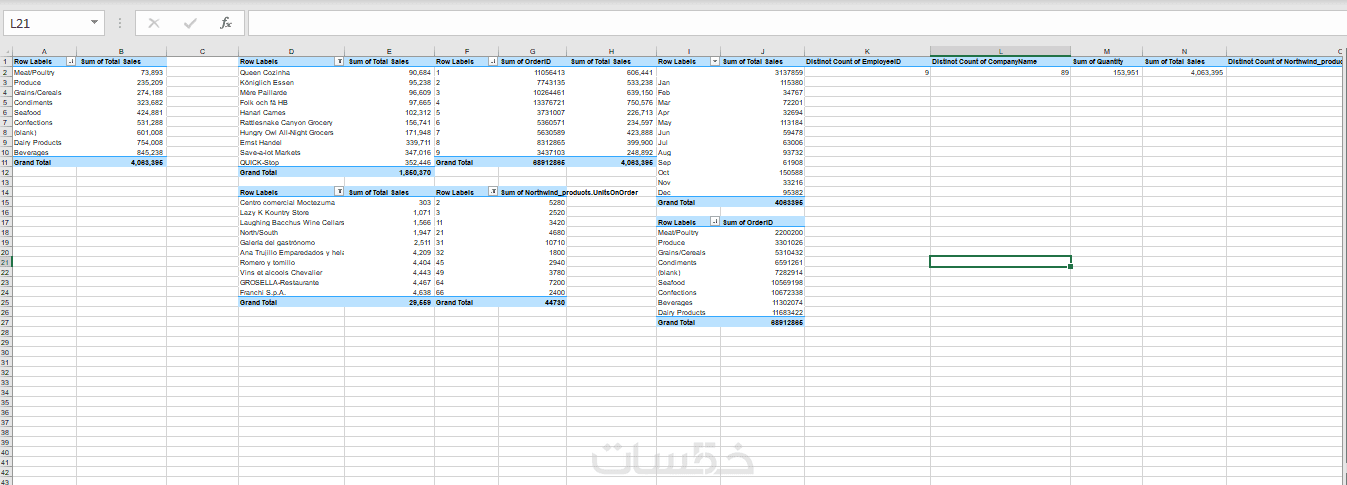
Task: Click the Laughing Bacchus Wine Cellars cell
Action: [x=291, y=222]
